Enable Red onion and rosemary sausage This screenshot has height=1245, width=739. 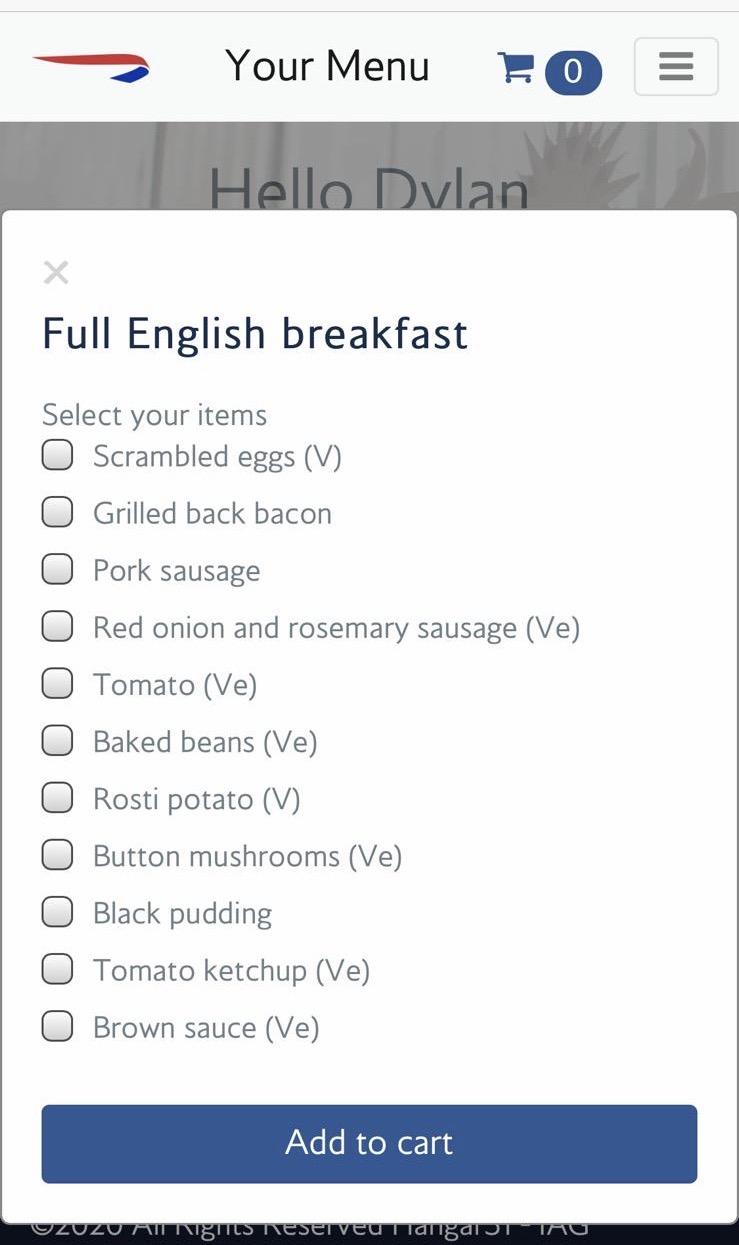(58, 627)
